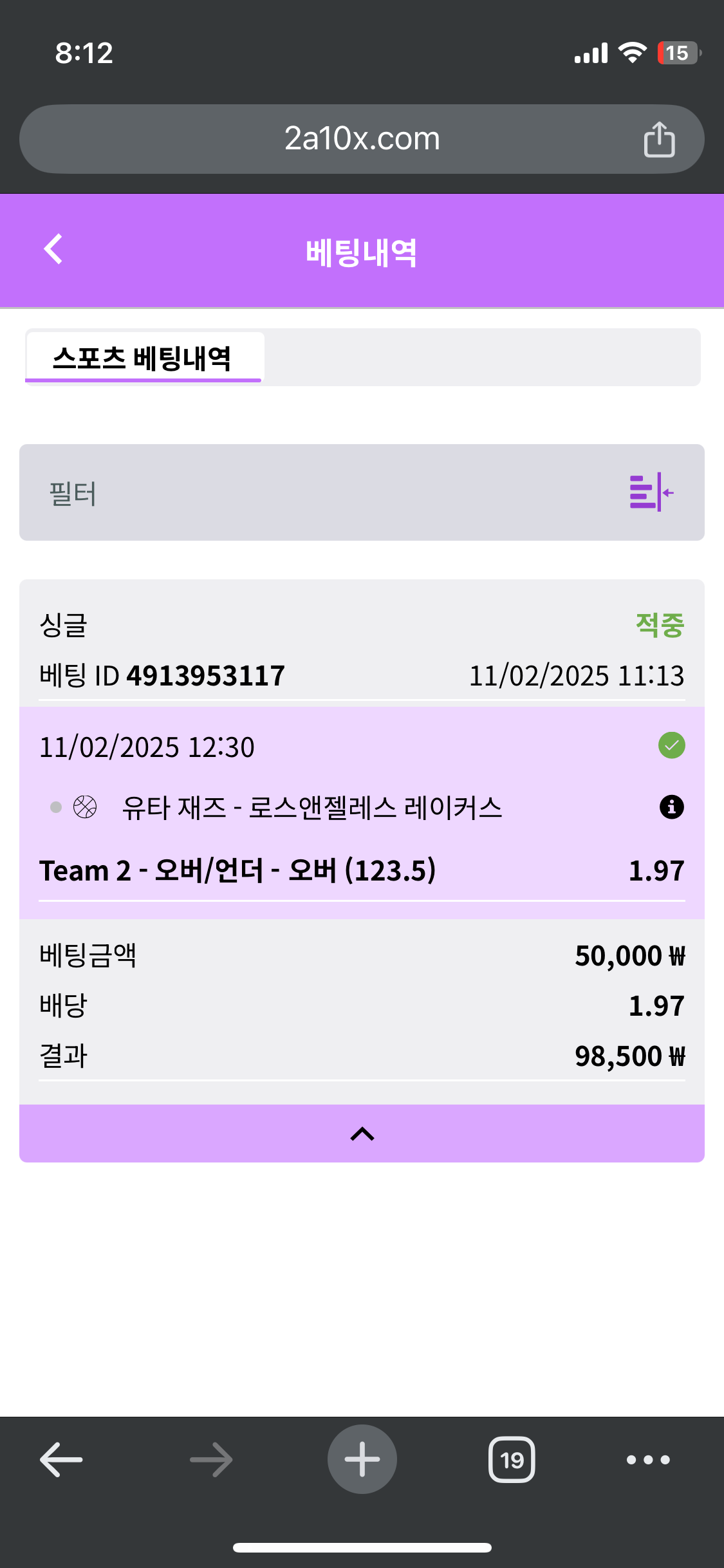Open a new tab with plus button
724x1568 pixels.
[x=362, y=1459]
